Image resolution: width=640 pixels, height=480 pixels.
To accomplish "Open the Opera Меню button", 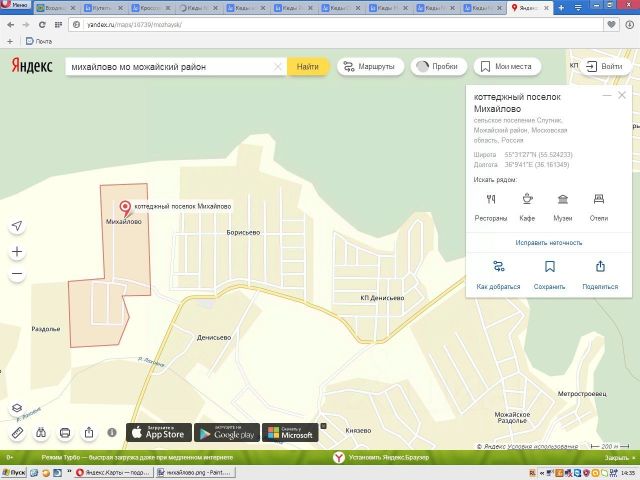I will click(15, 7).
